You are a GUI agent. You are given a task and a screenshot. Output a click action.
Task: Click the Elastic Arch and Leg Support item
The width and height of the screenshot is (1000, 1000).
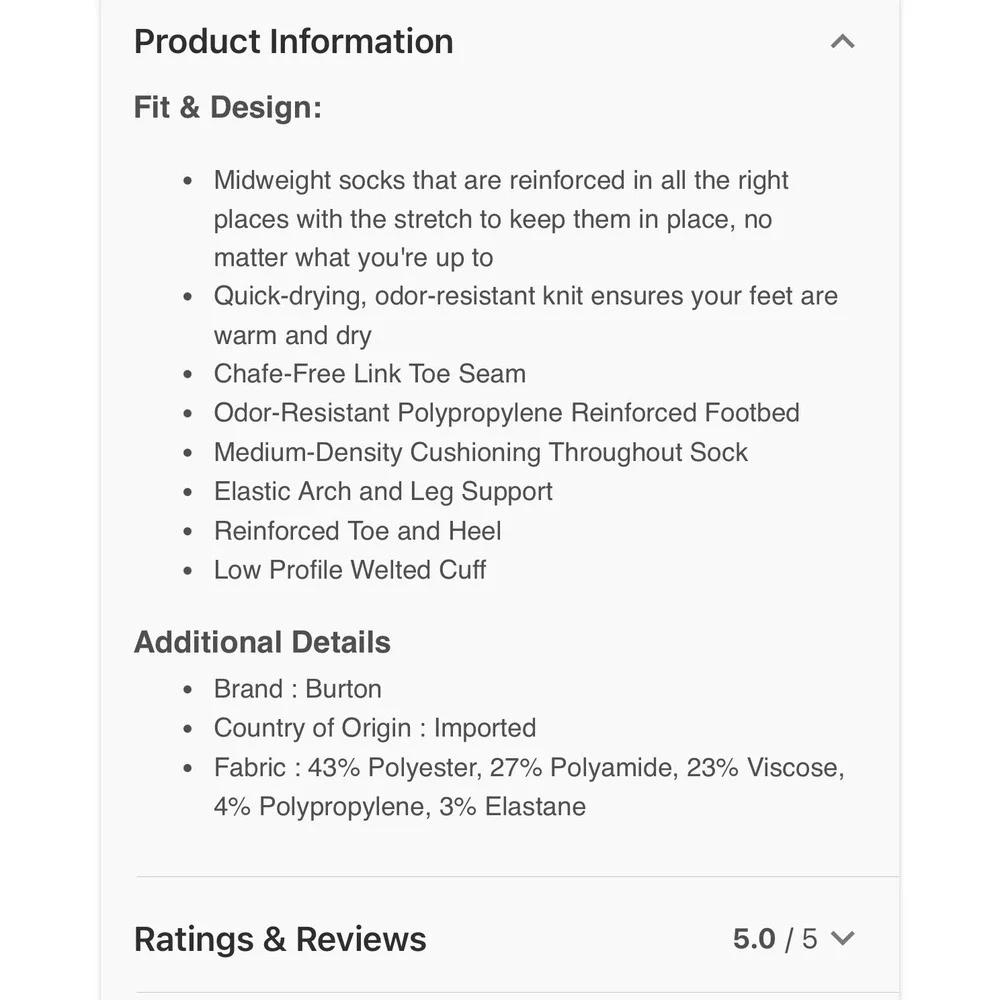click(x=383, y=492)
